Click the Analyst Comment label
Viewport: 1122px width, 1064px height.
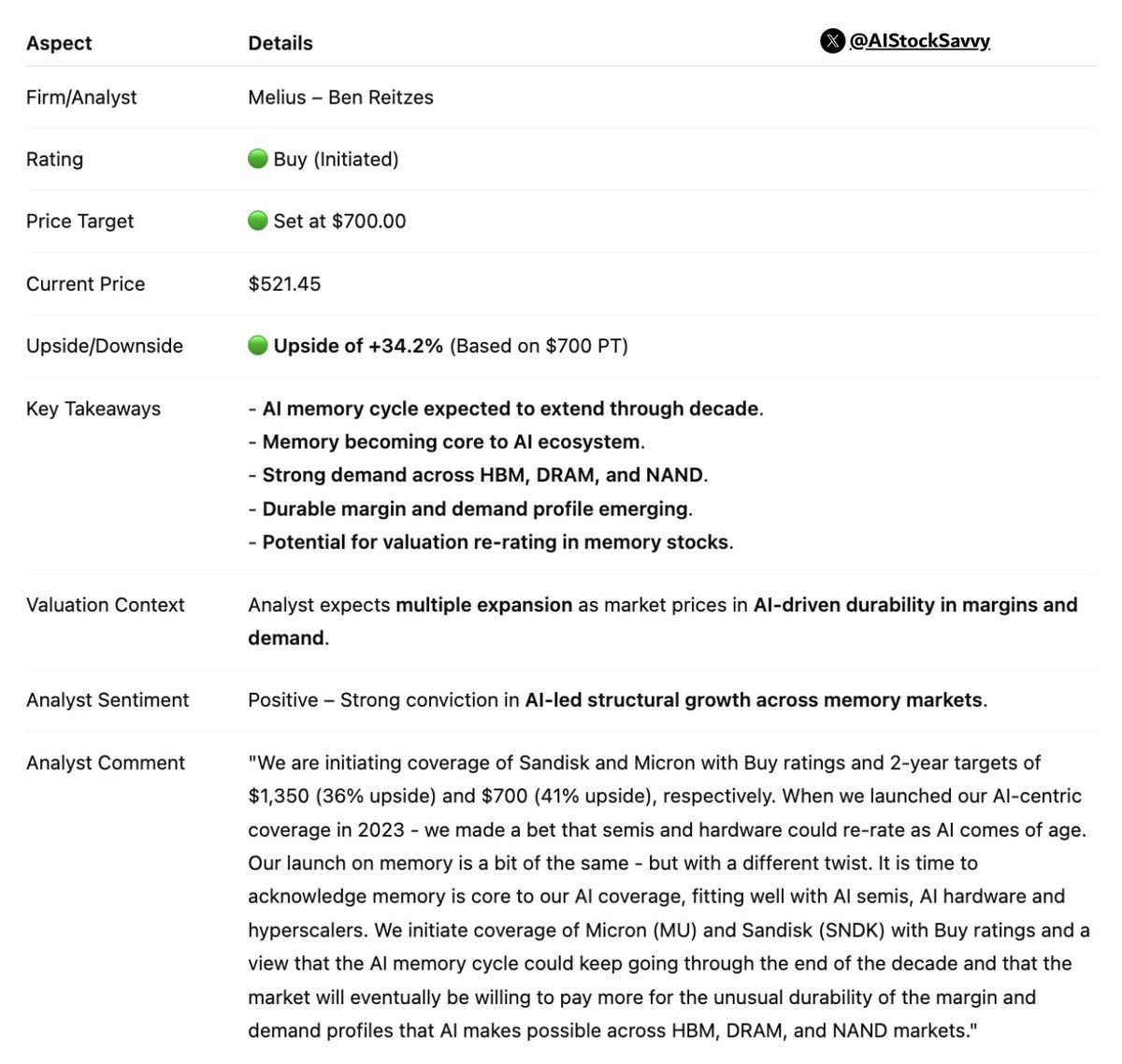pos(106,763)
